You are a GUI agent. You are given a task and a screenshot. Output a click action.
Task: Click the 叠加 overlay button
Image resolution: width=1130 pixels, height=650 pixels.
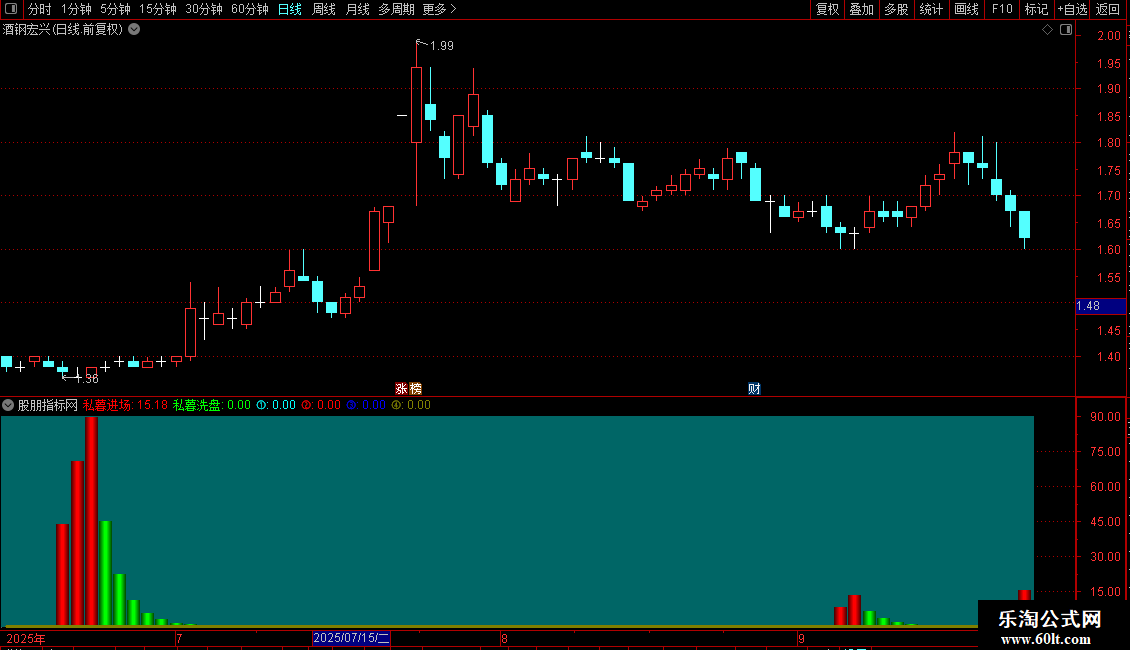point(861,9)
